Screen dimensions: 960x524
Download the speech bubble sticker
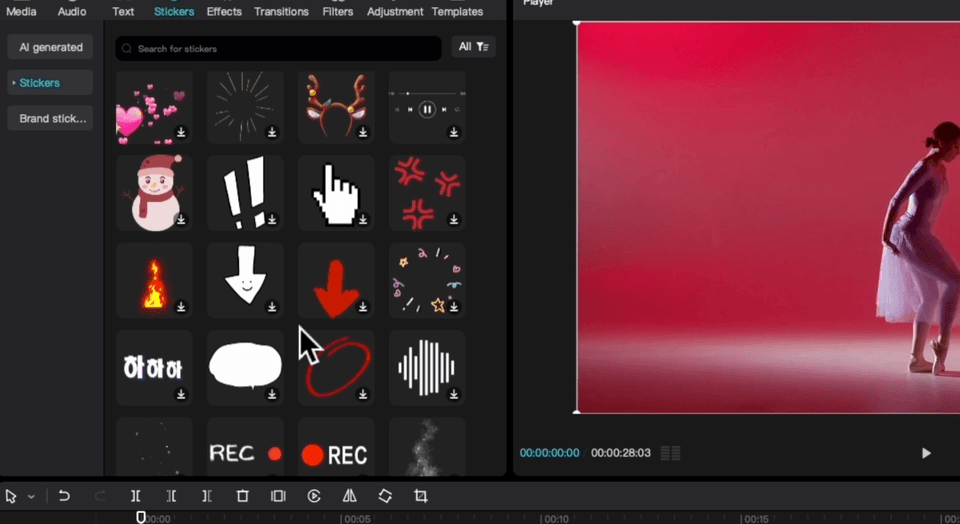[x=272, y=394]
